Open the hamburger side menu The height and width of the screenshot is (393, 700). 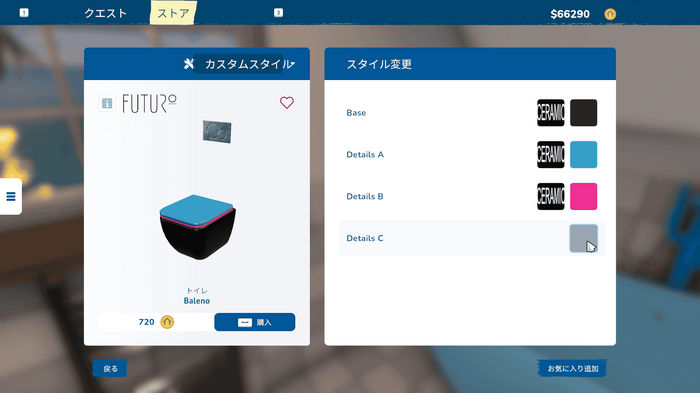11,196
